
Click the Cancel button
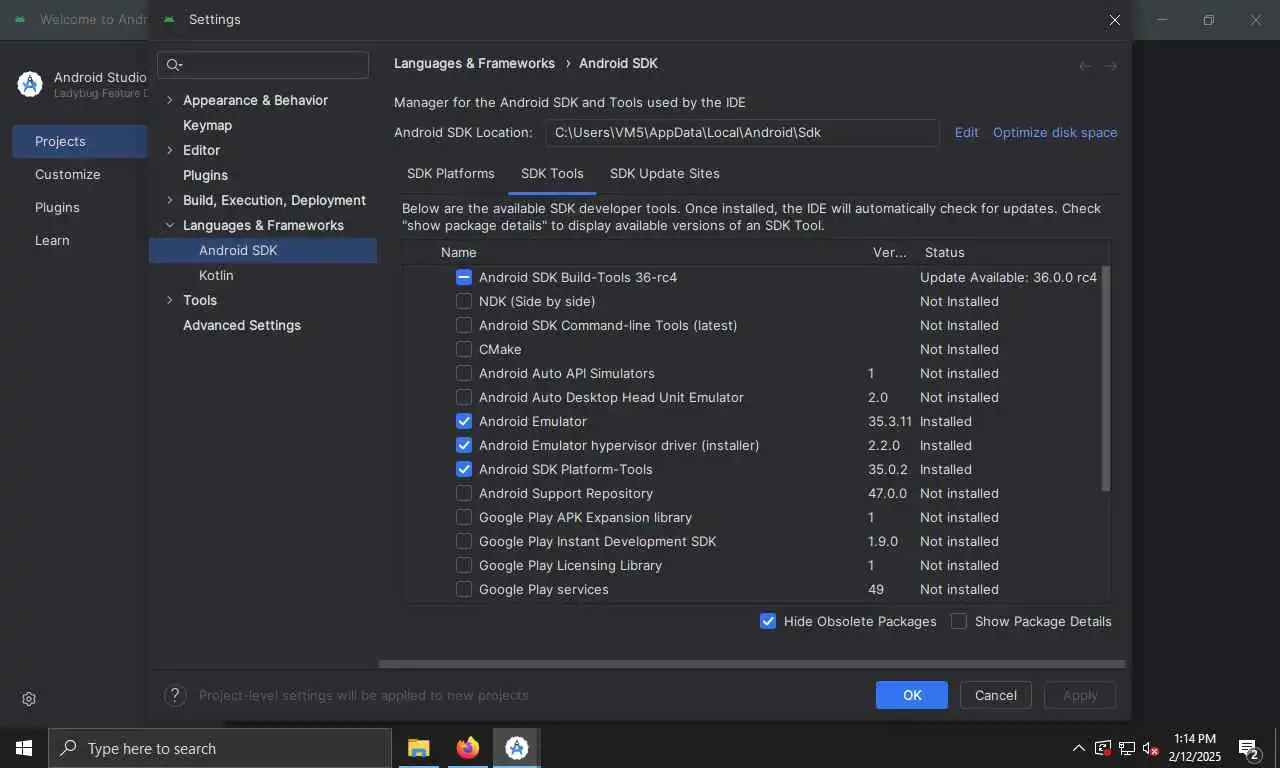point(996,695)
